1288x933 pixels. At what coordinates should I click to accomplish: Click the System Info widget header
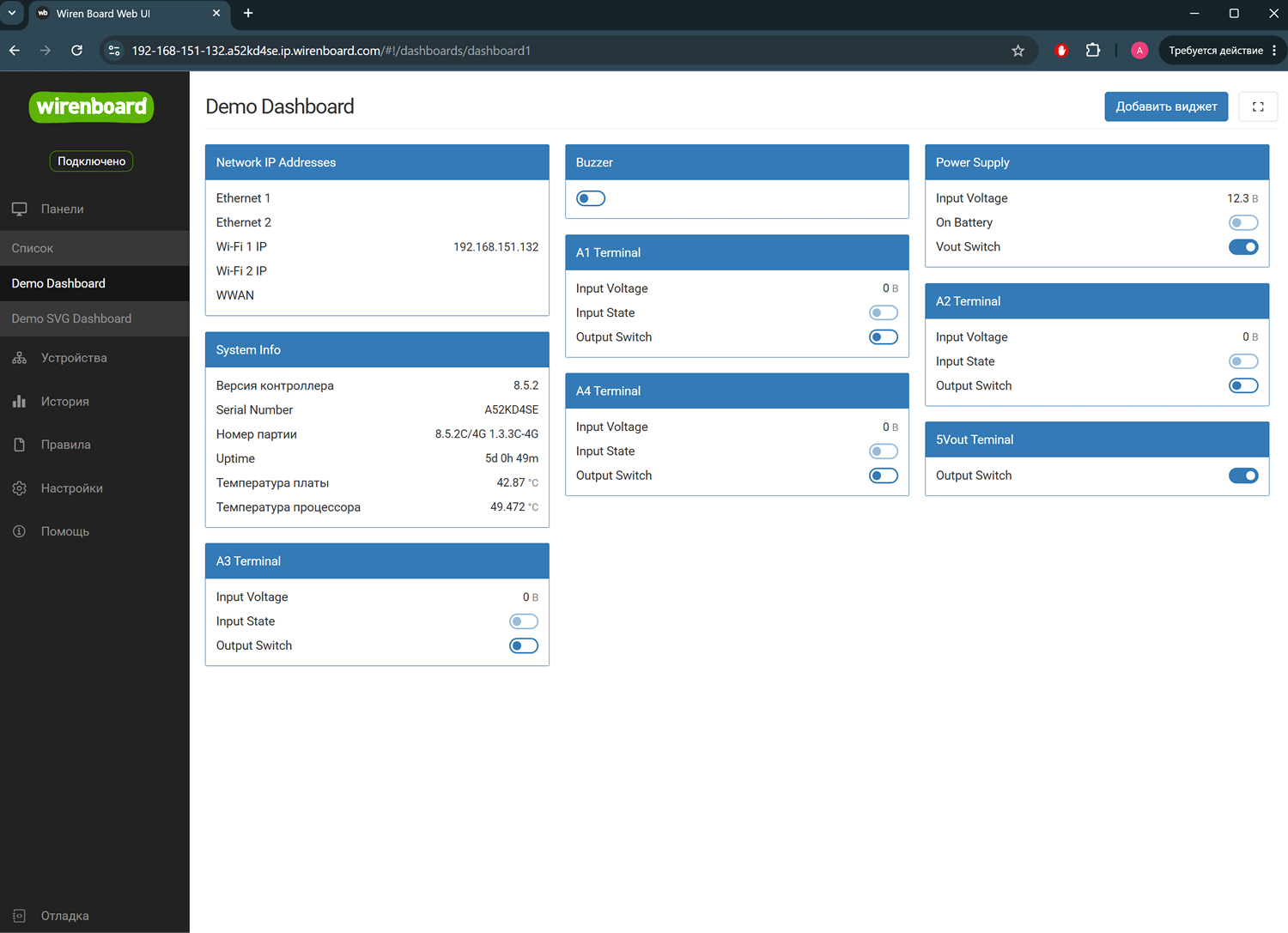coord(377,350)
